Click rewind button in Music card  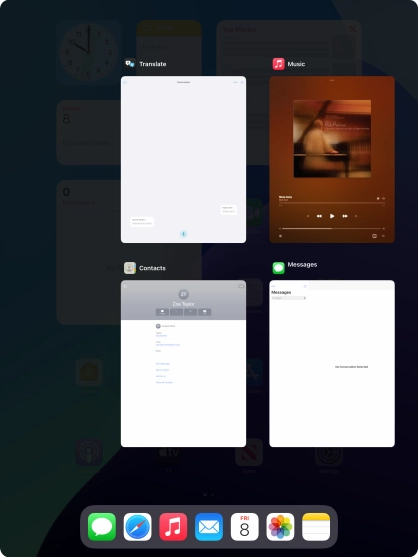tap(319, 216)
